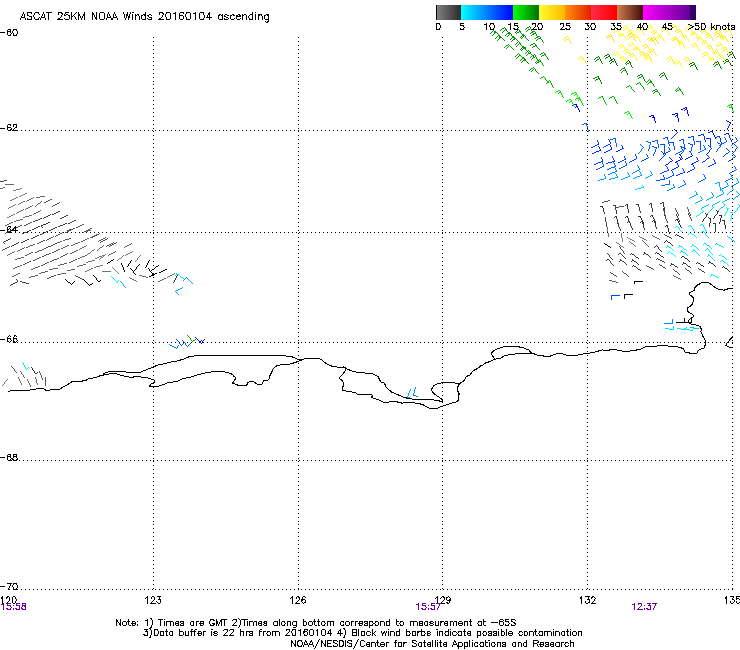This screenshot has width=740, height=650.
Task: Click the -70 latitude label
Action: (x=9, y=586)
